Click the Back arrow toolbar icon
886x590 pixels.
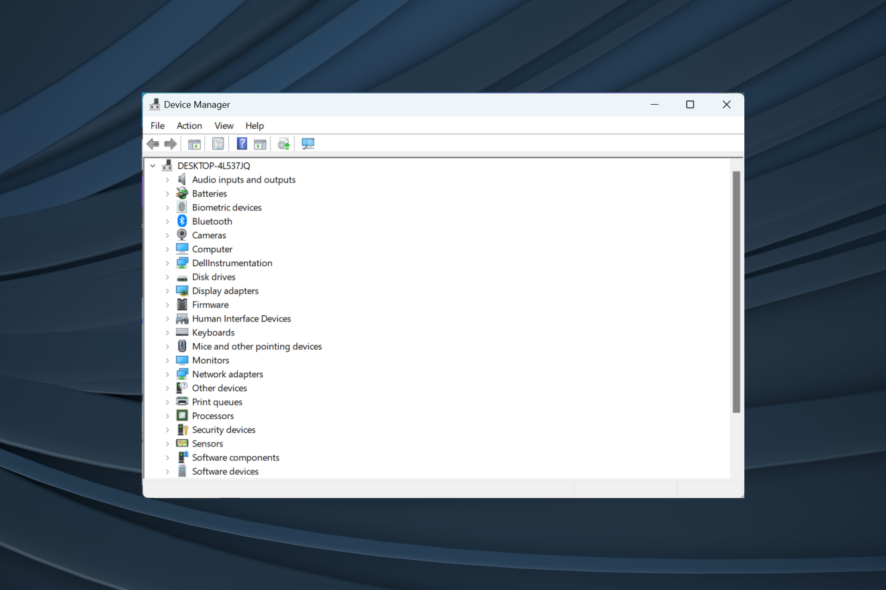(x=153, y=144)
